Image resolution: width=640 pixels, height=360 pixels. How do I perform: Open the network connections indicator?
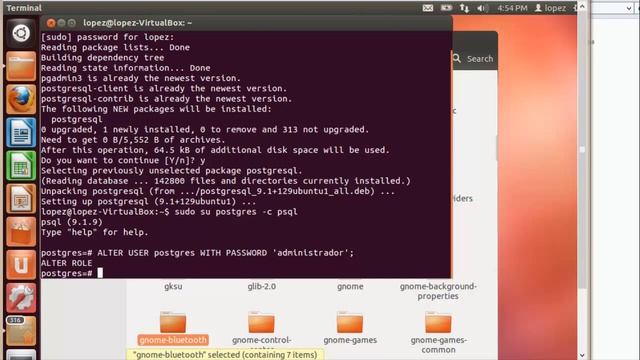[464, 8]
